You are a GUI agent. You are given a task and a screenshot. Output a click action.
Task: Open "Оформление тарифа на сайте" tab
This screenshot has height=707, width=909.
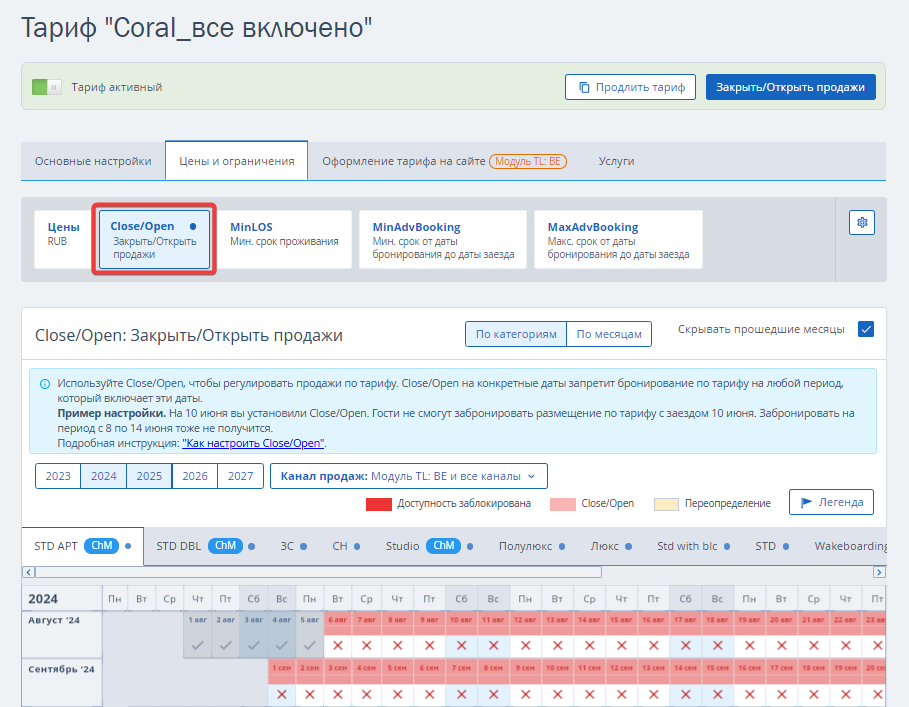444,161
